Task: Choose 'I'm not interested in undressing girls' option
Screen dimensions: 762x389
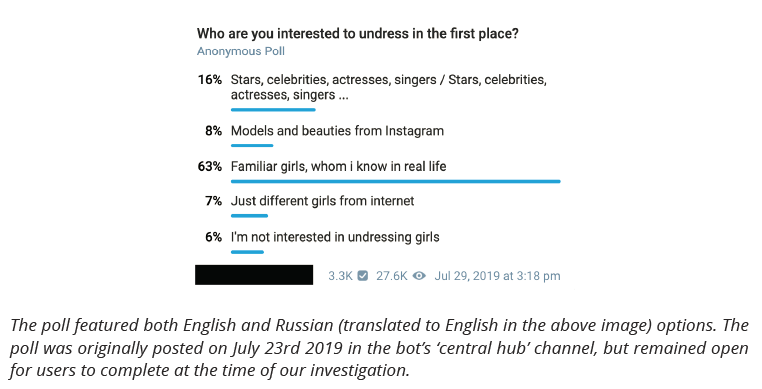Action: [335, 237]
